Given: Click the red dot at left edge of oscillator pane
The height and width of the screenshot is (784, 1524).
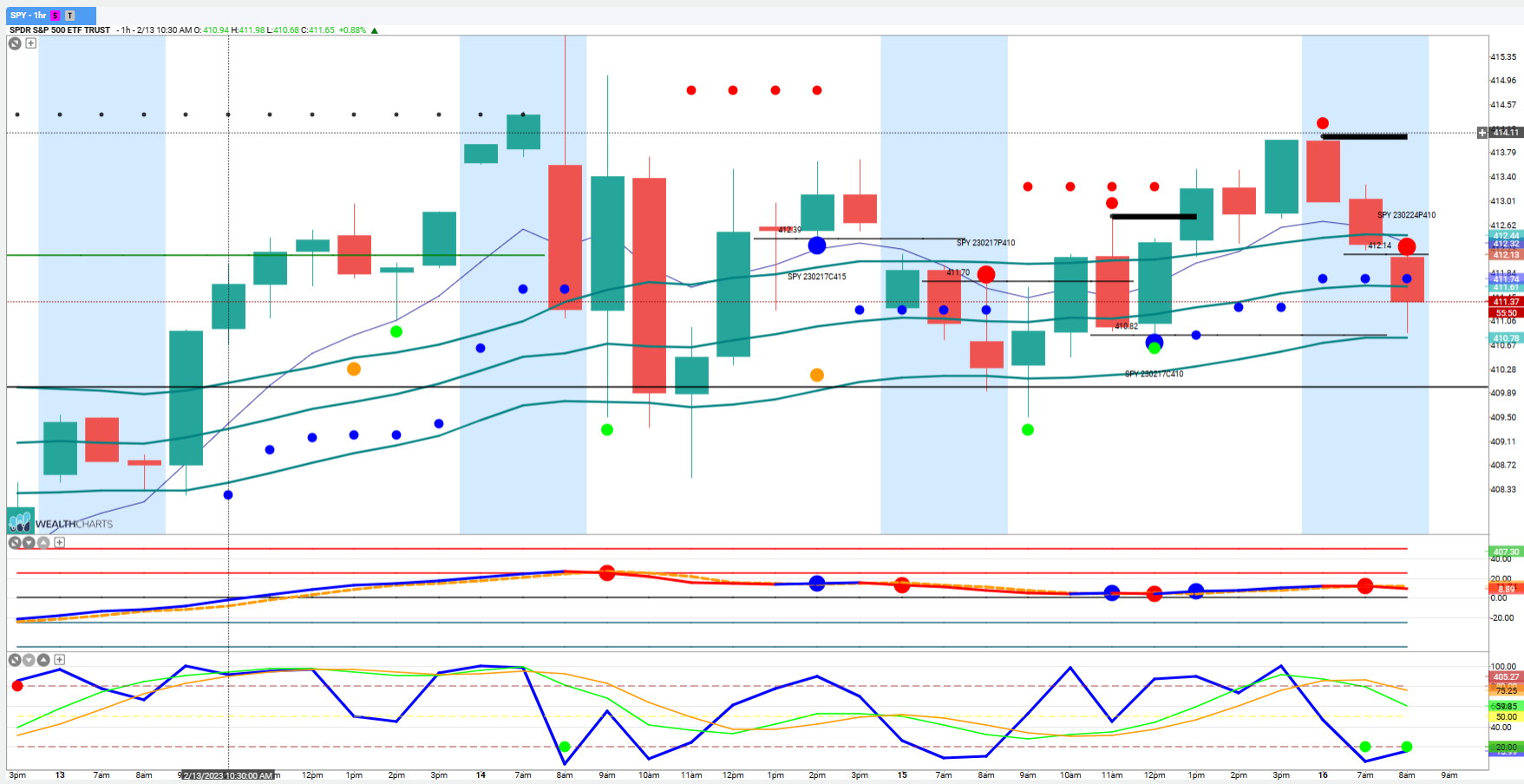Looking at the screenshot, I should [17, 686].
